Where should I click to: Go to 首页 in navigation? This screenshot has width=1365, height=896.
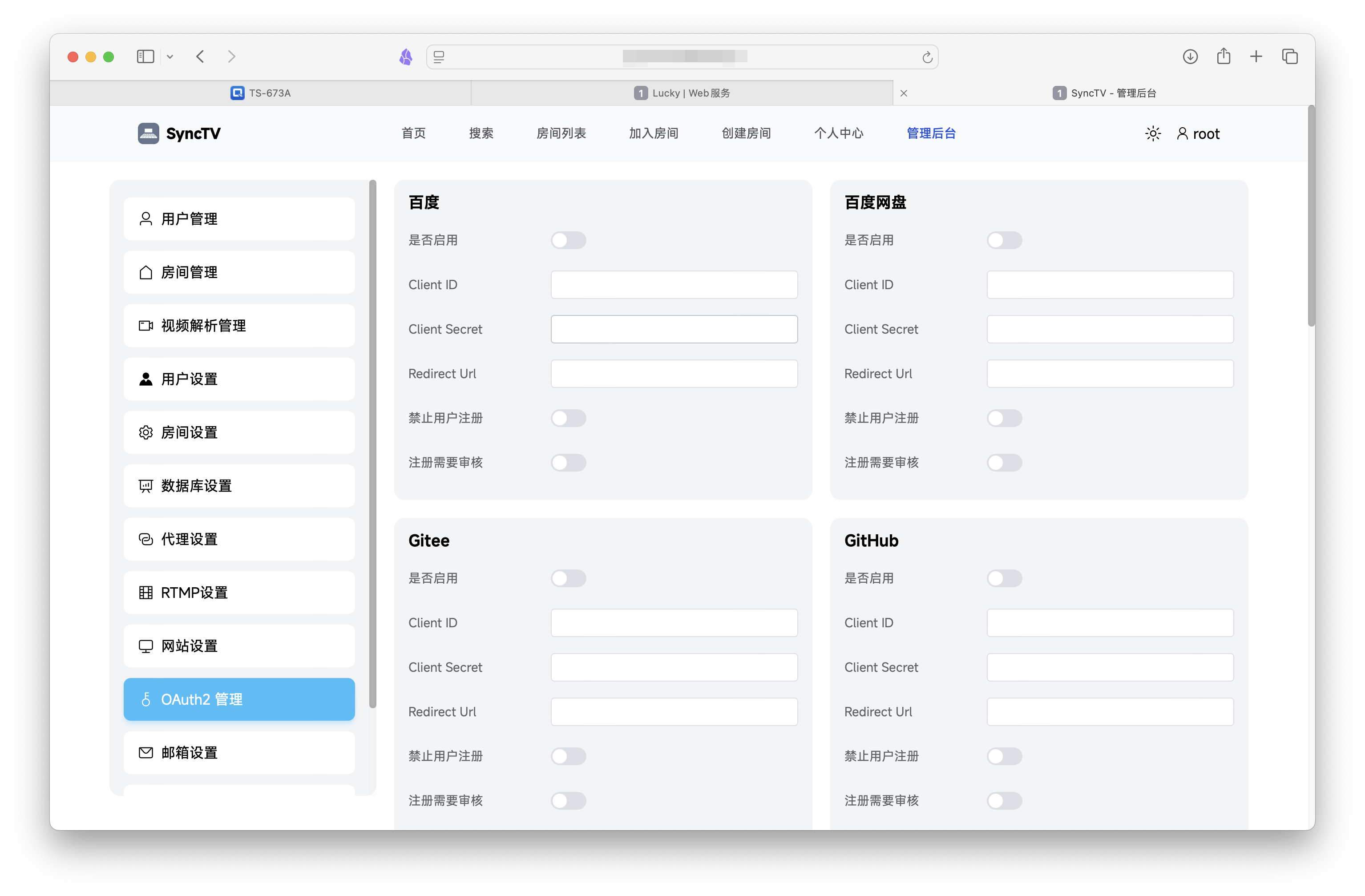(413, 133)
